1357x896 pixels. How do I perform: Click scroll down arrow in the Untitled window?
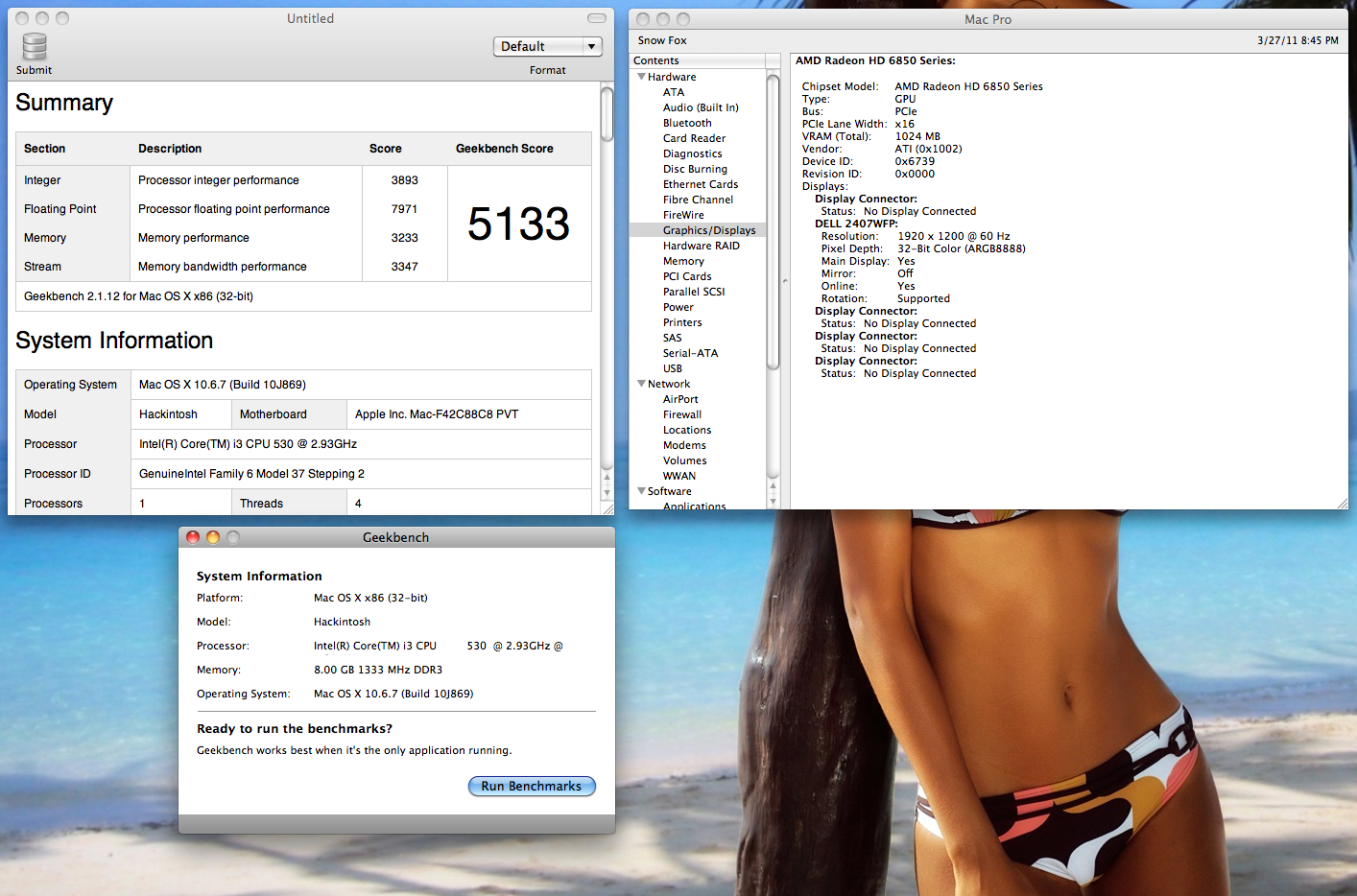607,492
